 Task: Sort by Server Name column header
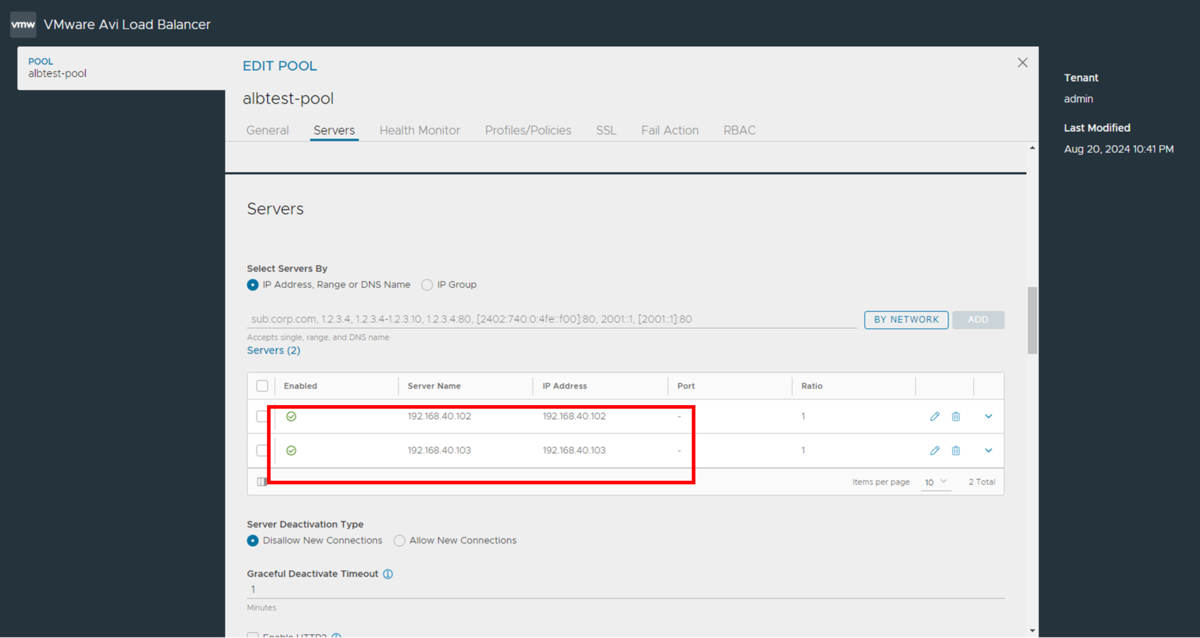click(434, 386)
